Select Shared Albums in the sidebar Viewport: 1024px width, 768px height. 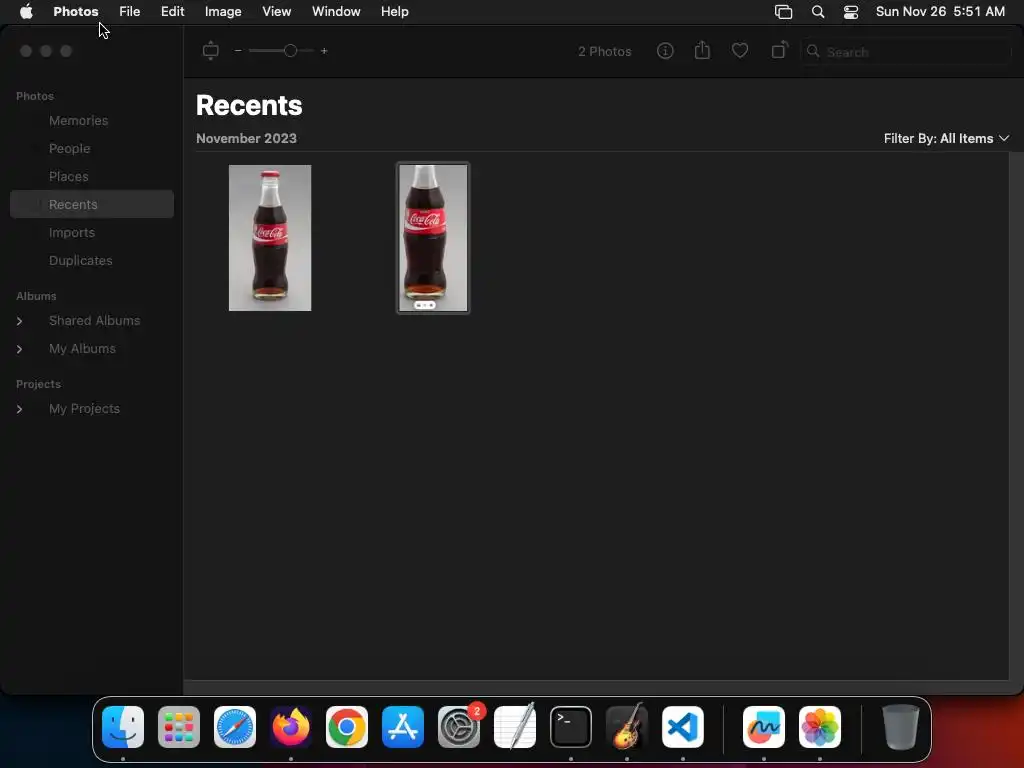(x=95, y=321)
